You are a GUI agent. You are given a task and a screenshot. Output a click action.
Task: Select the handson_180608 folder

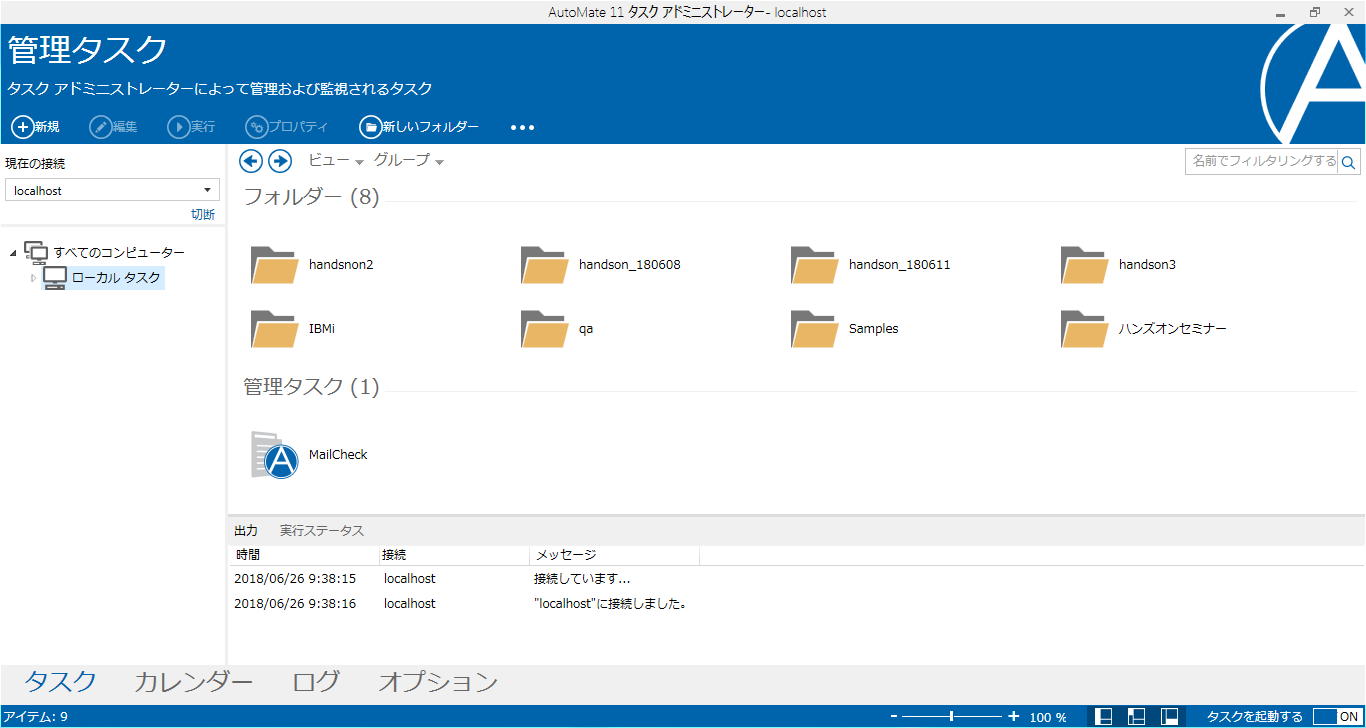coord(600,265)
